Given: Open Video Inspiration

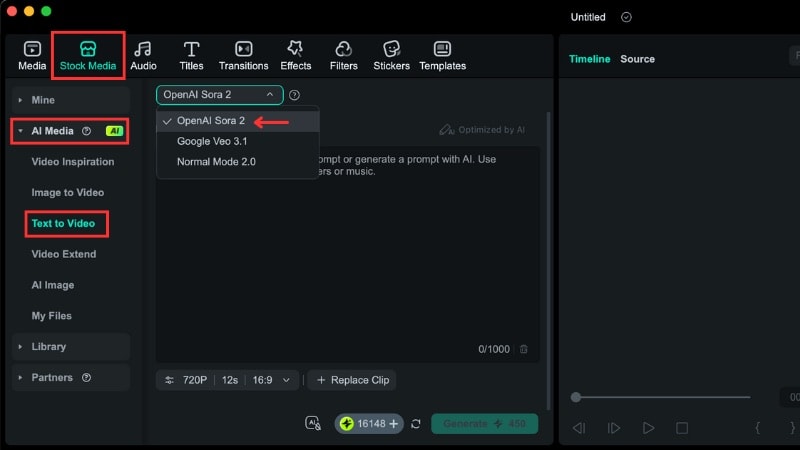Looking at the screenshot, I should click(73, 162).
